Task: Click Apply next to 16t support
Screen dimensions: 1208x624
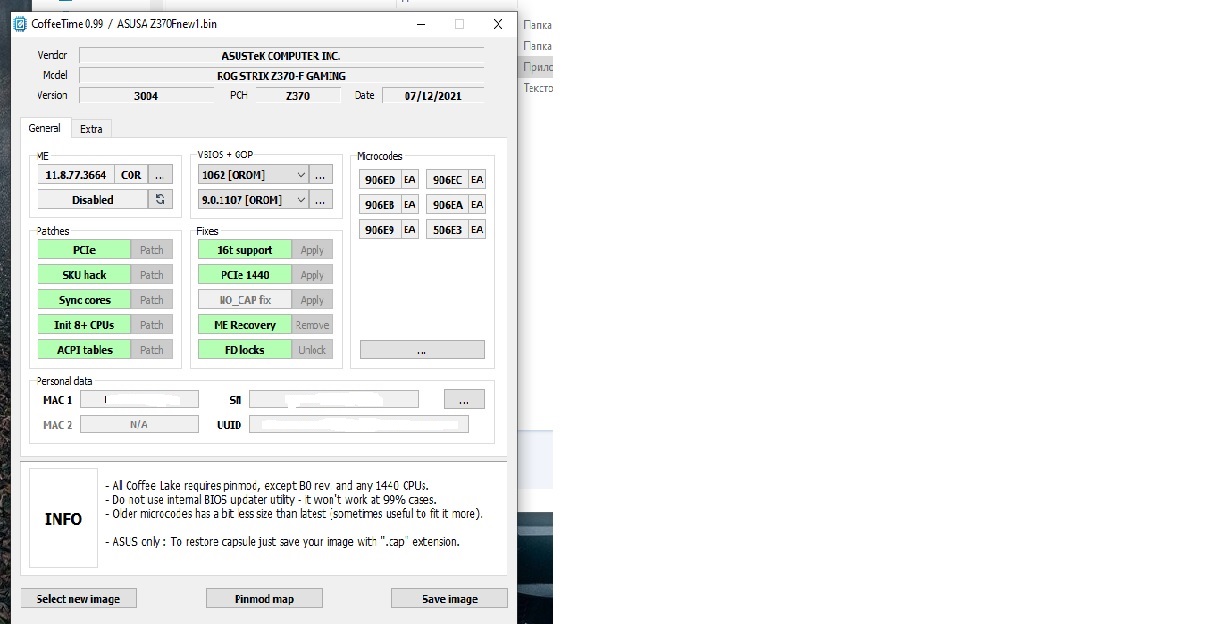Action: point(312,249)
